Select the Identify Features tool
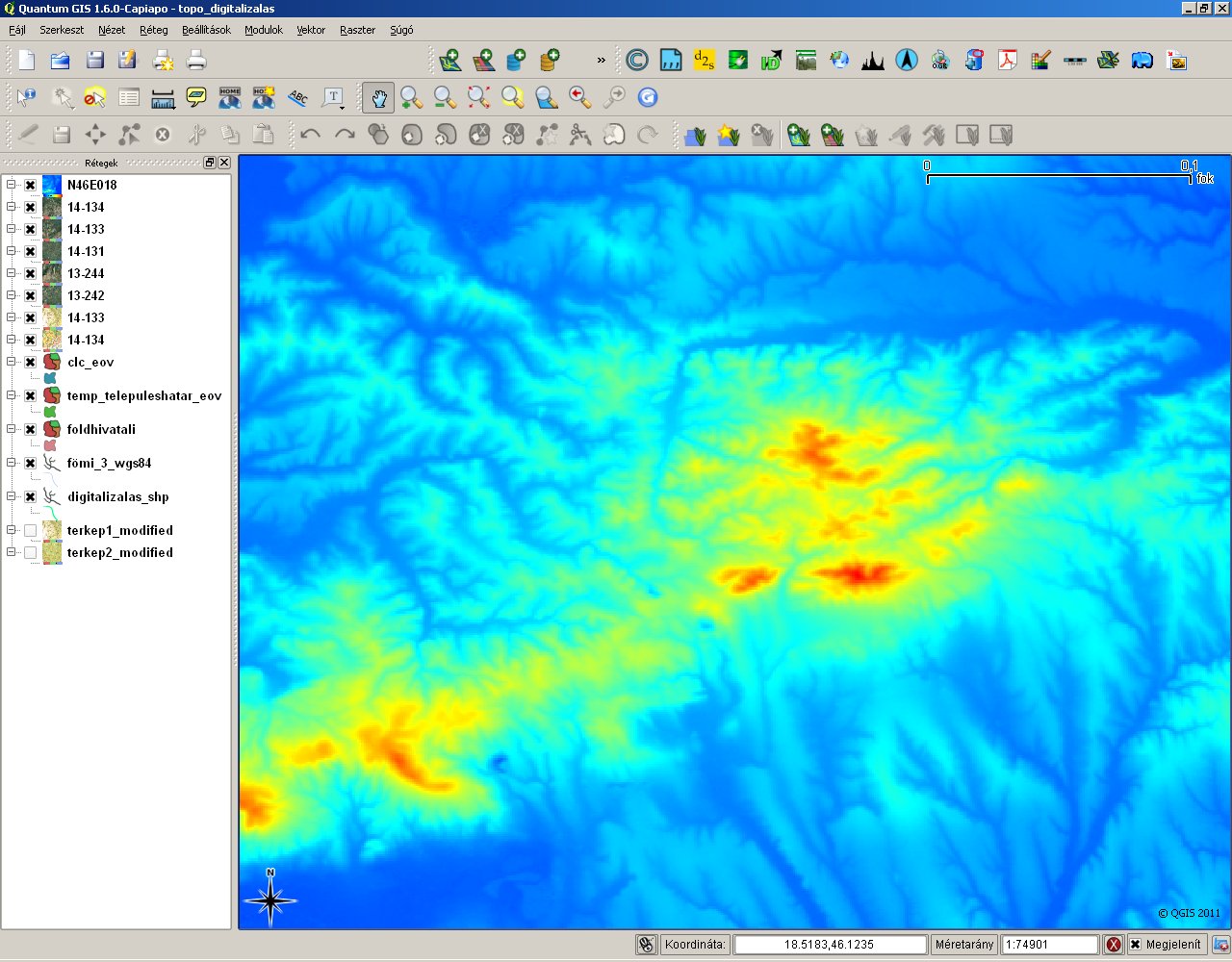This screenshot has width=1232, height=962. coord(26,97)
